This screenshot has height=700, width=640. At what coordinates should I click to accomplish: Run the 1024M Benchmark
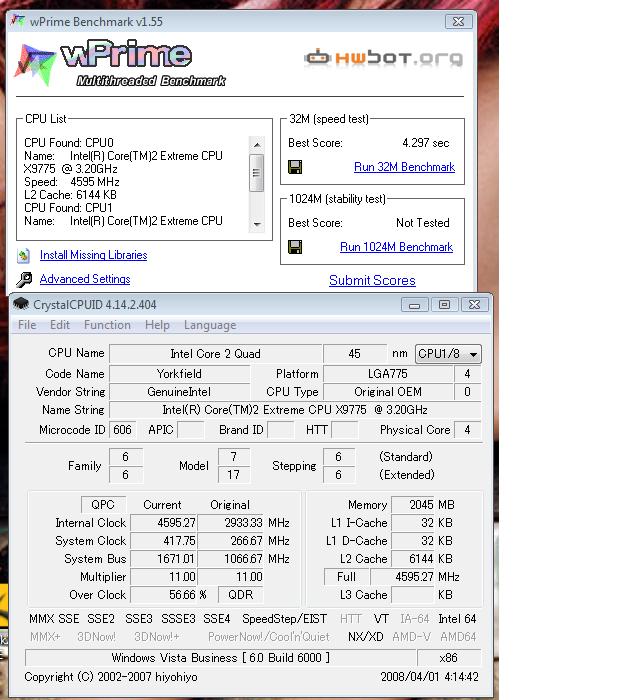point(396,247)
